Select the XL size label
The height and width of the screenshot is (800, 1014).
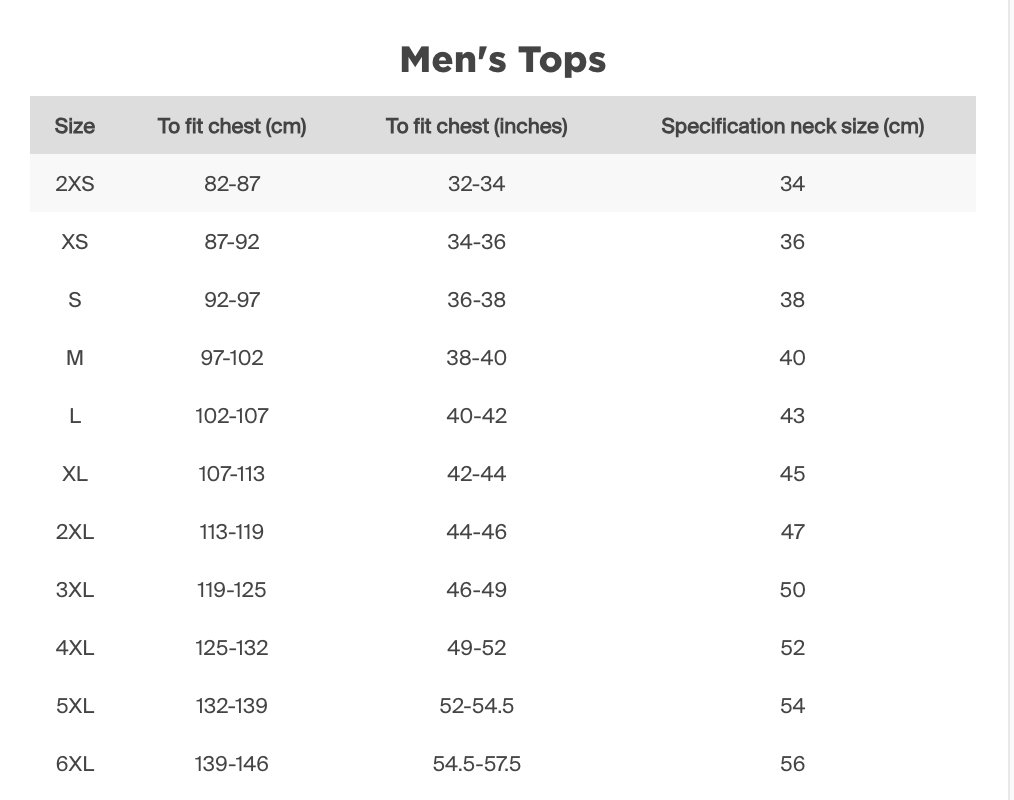(x=74, y=474)
